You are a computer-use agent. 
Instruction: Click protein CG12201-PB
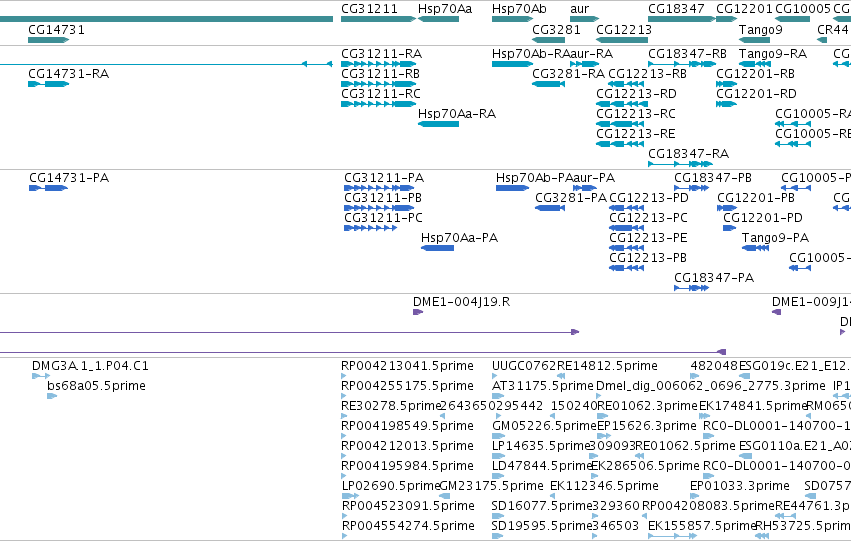(727, 208)
